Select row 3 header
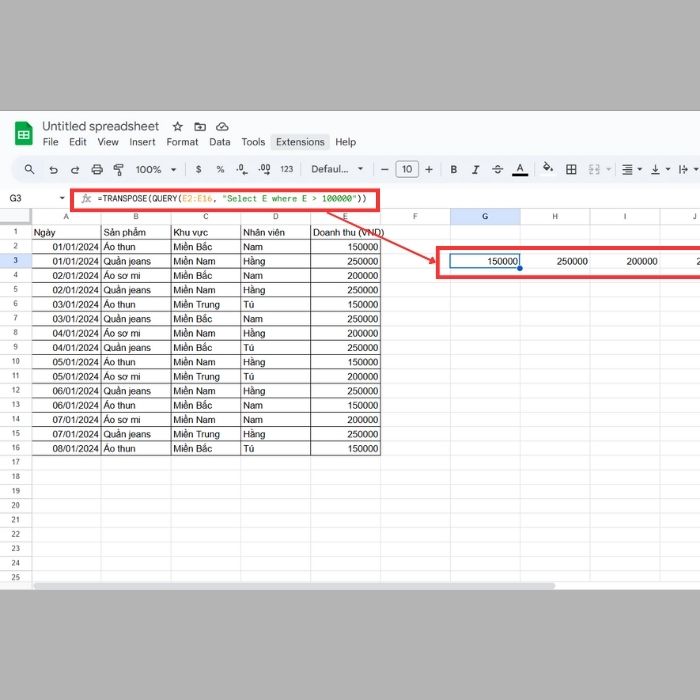Screen dimensions: 700x700 coord(16,260)
